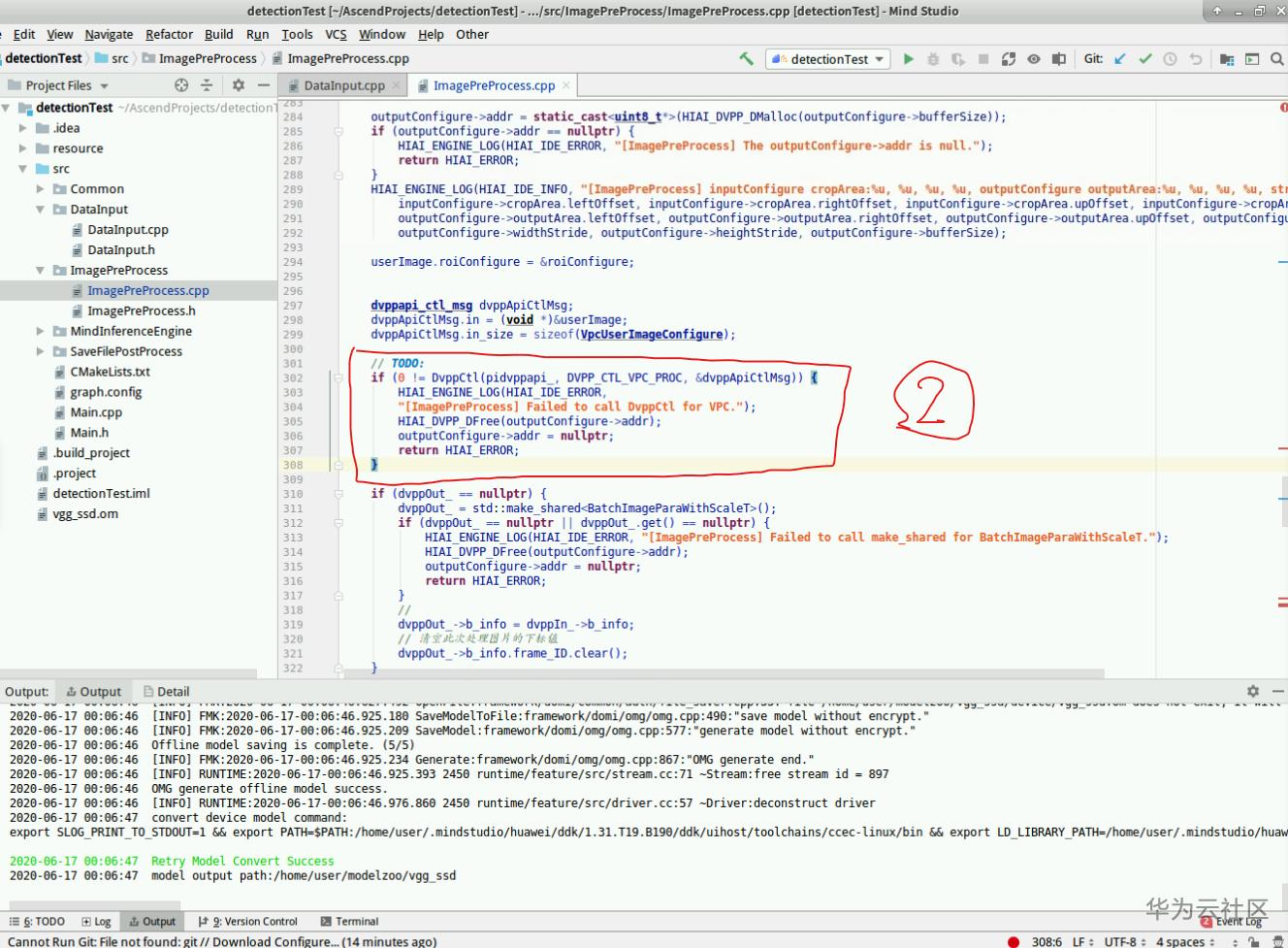Open the TODO tool window button
The width and height of the screenshot is (1288, 948).
(x=38, y=922)
